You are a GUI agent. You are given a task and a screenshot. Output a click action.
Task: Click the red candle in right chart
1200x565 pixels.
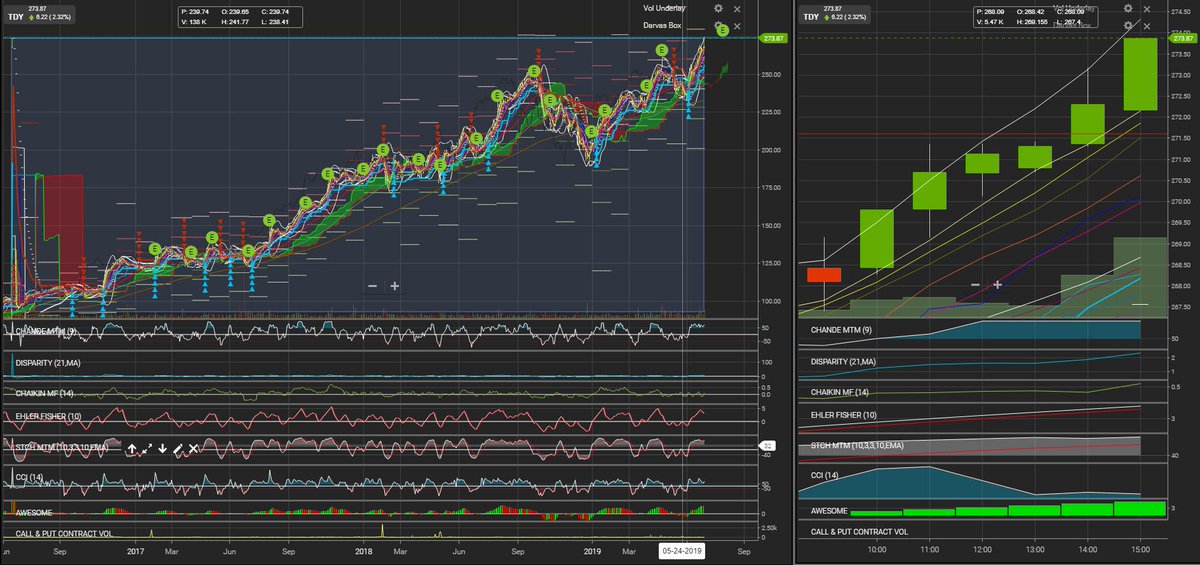824,275
